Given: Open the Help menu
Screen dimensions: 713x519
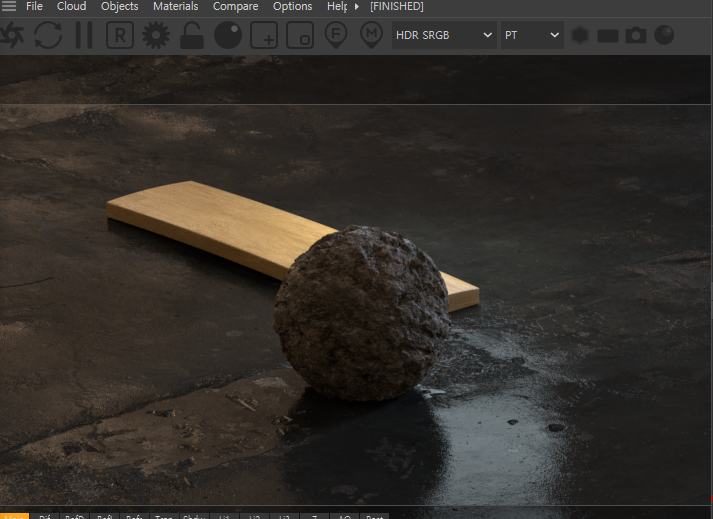Looking at the screenshot, I should 337,6.
